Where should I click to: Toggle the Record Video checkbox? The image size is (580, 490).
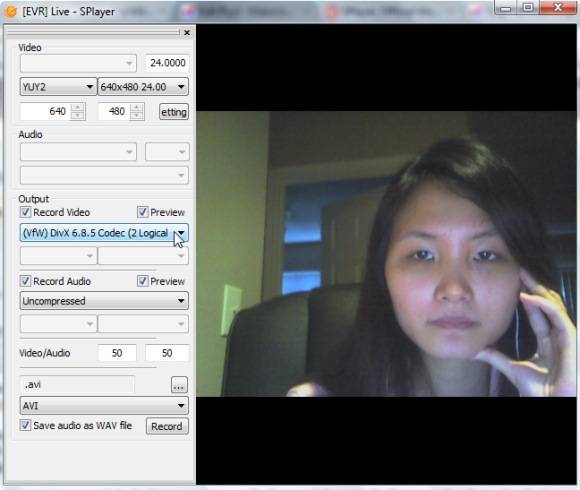(26, 212)
